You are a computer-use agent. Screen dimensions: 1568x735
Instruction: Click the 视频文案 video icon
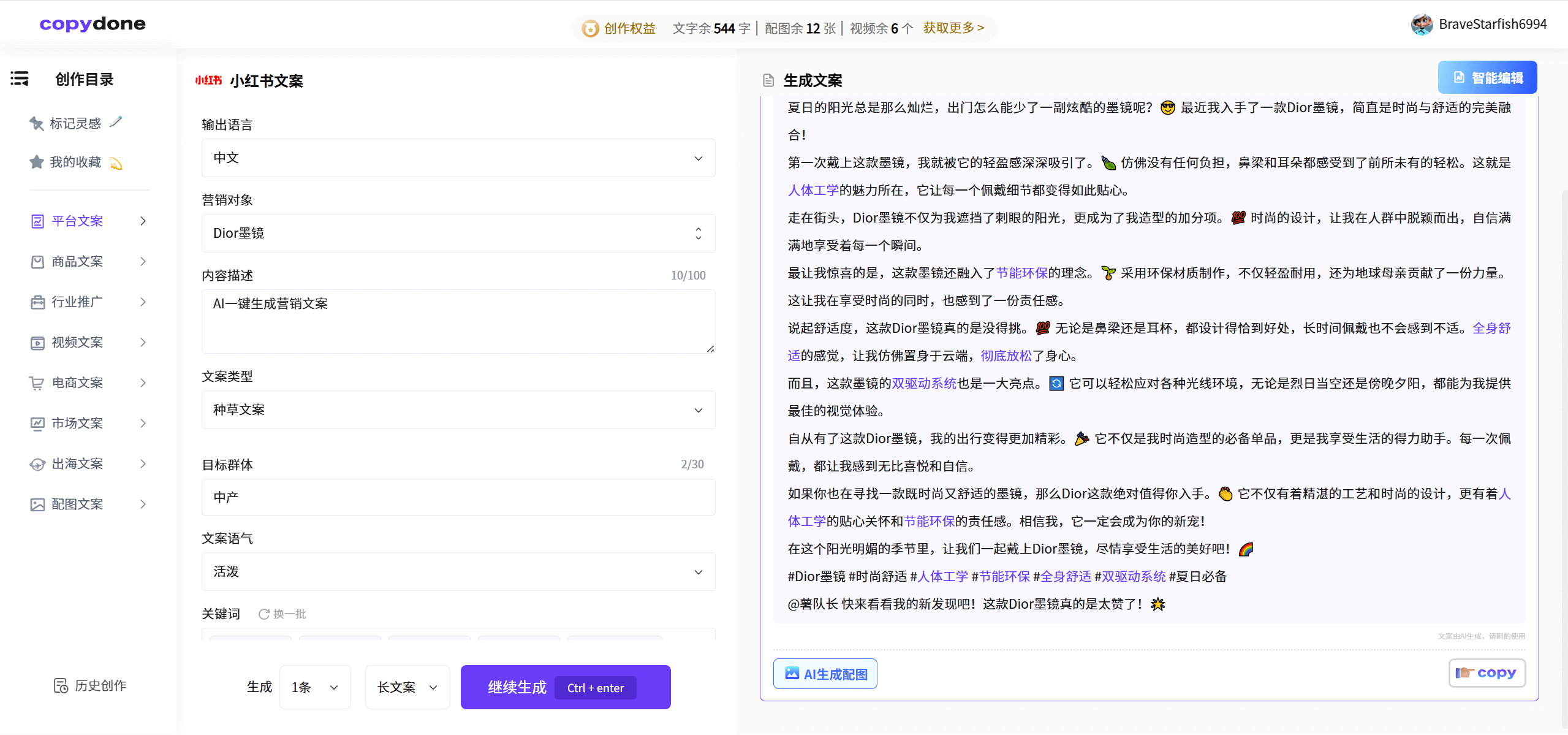[37, 343]
